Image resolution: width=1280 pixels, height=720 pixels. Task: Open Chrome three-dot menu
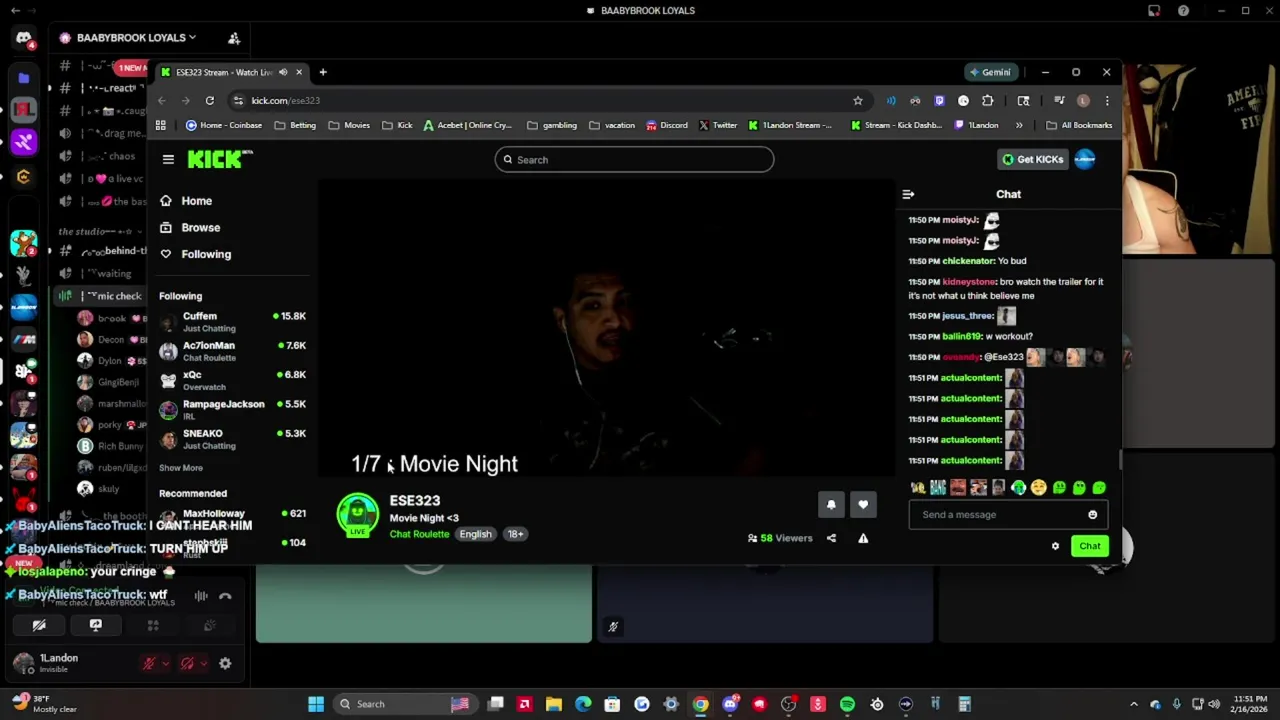point(1107,100)
